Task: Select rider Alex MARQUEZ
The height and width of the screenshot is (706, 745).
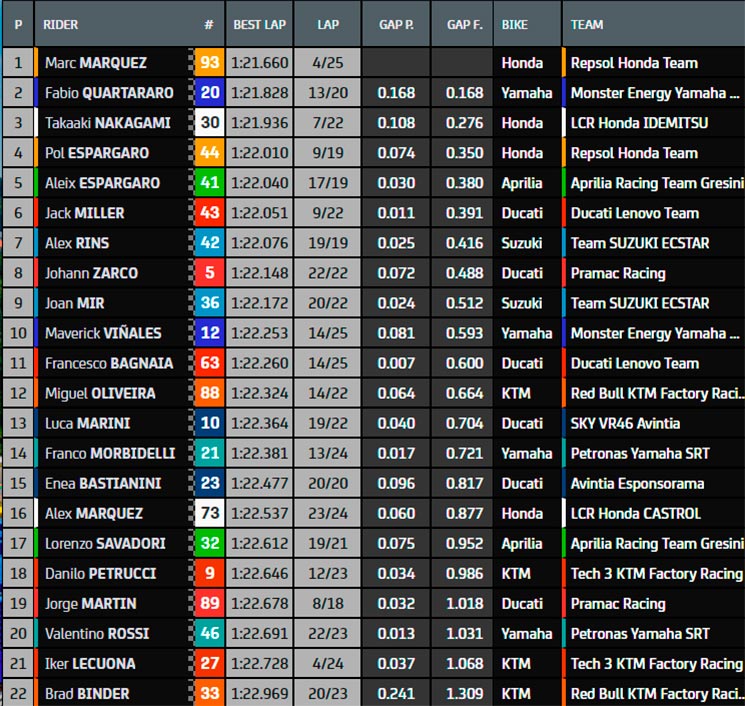Action: tap(94, 513)
